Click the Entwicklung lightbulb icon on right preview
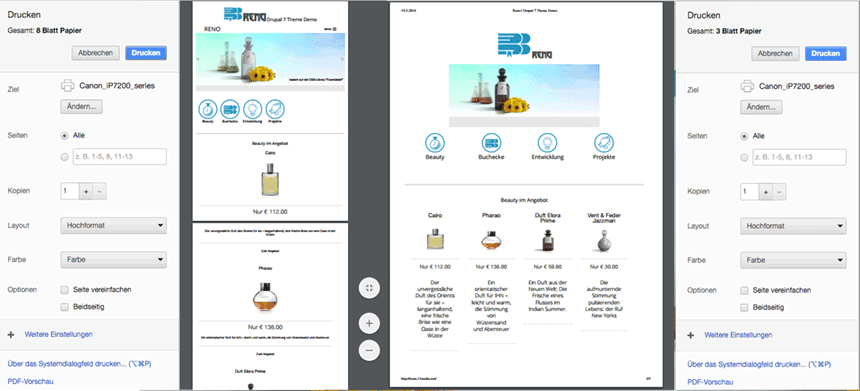This screenshot has height=391, width=860. (x=547, y=143)
